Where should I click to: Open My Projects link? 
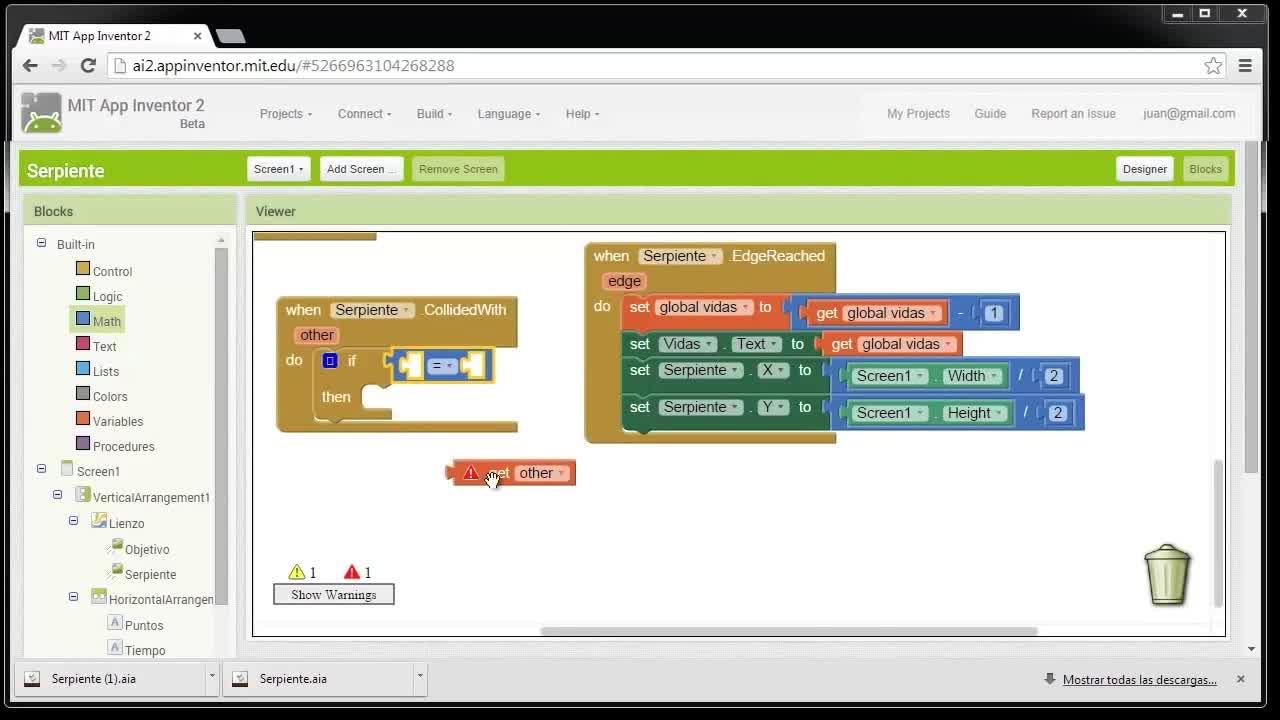coord(918,114)
